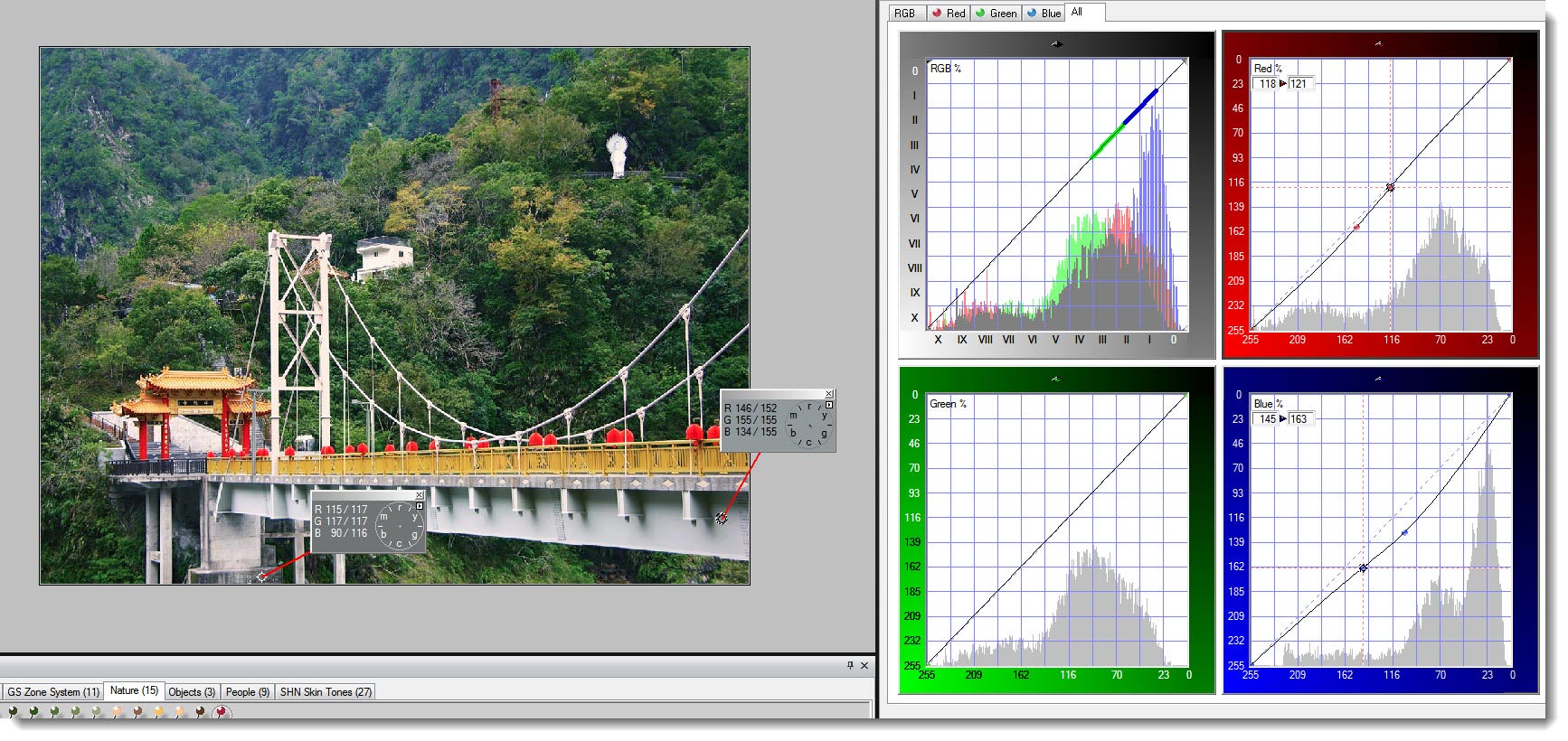Click the "Blue %" label in the curve grid
Screen dimensions: 1568x741
[1268, 404]
